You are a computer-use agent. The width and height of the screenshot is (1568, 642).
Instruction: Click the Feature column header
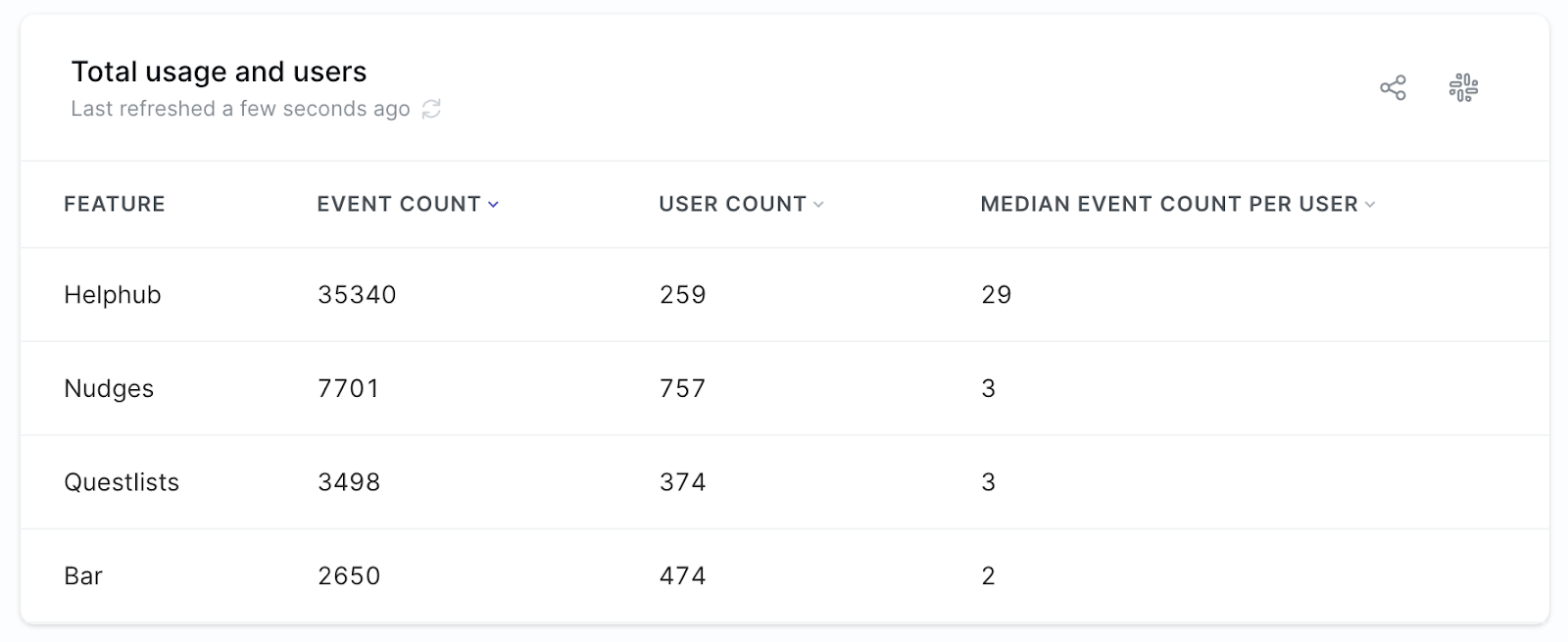point(115,204)
